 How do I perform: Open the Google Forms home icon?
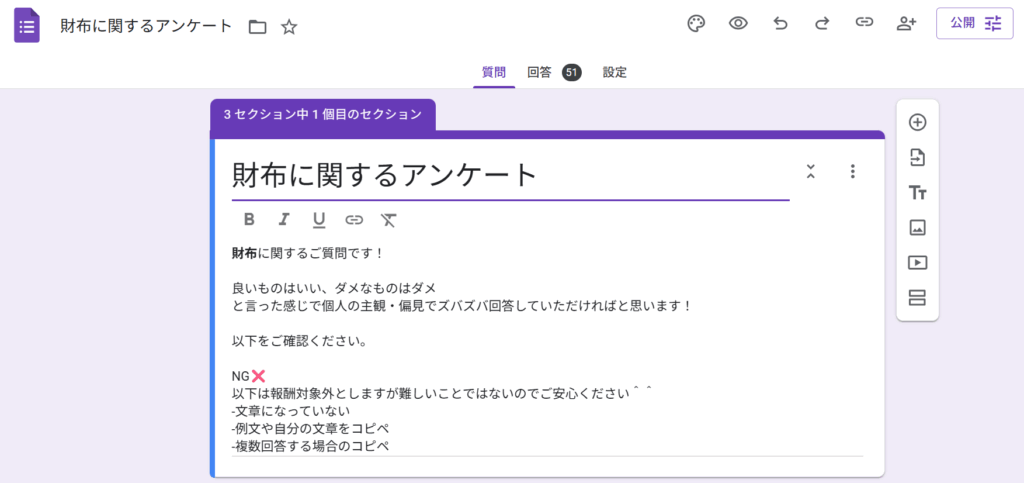tap(27, 26)
